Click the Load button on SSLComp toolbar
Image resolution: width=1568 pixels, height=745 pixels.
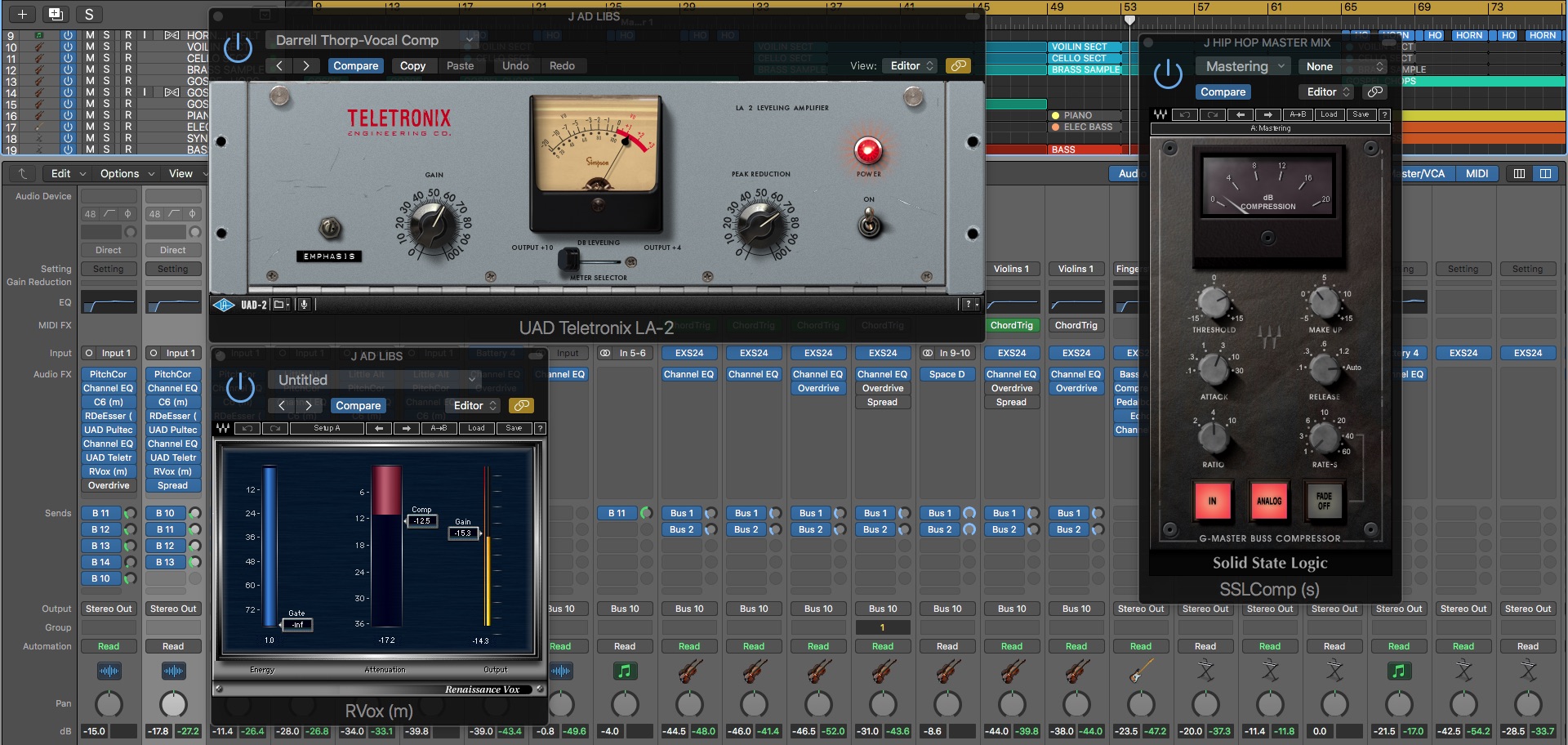click(x=1329, y=114)
